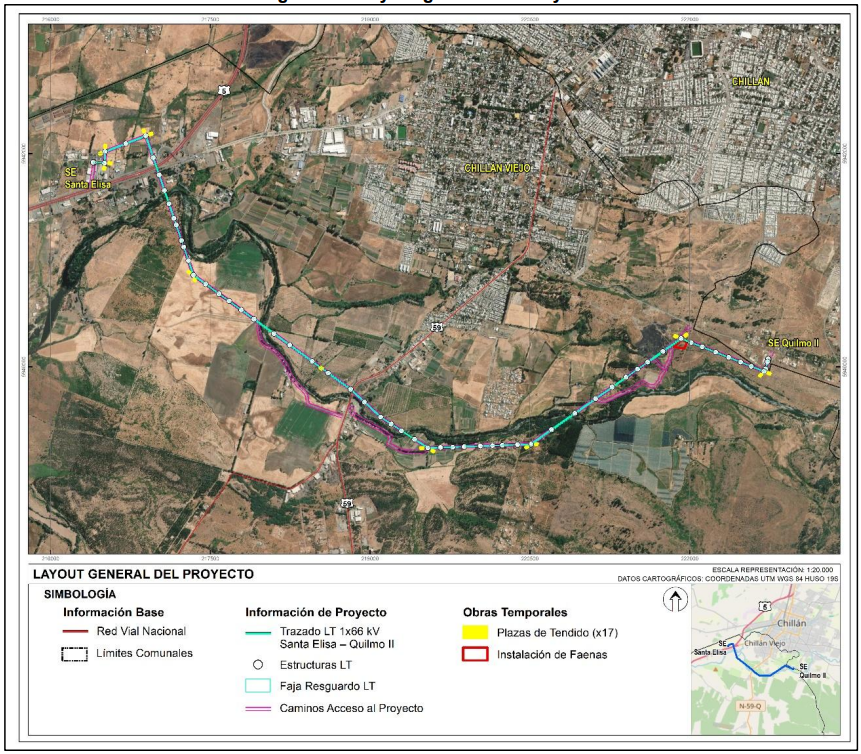Image resolution: width=861 pixels, height=754 pixels.
Task: Click the magenta Caminos Acceso line symbol
Action: pos(257,708)
